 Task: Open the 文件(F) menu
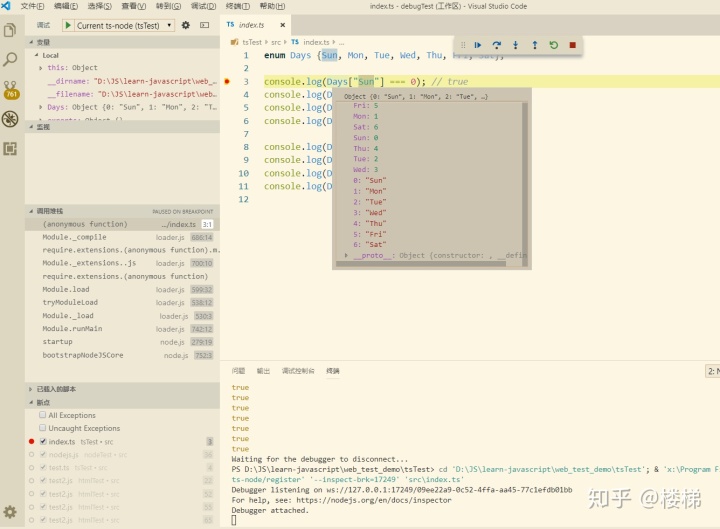tap(32, 6)
